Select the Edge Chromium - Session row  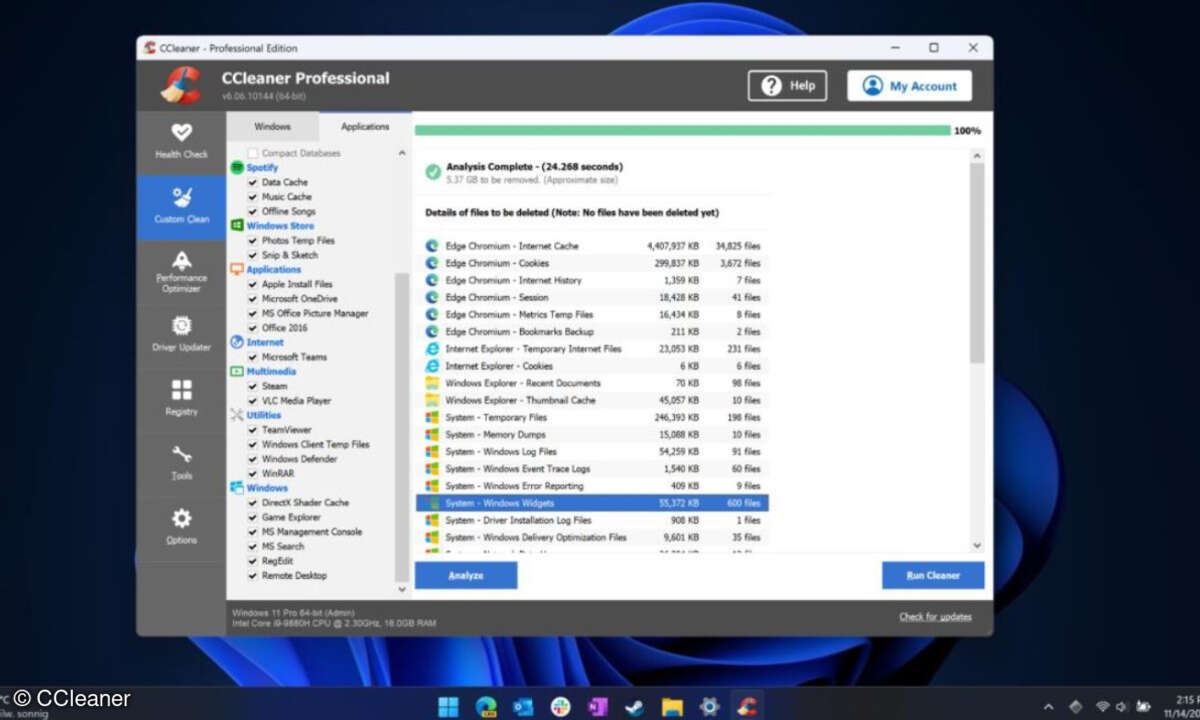click(x=592, y=297)
